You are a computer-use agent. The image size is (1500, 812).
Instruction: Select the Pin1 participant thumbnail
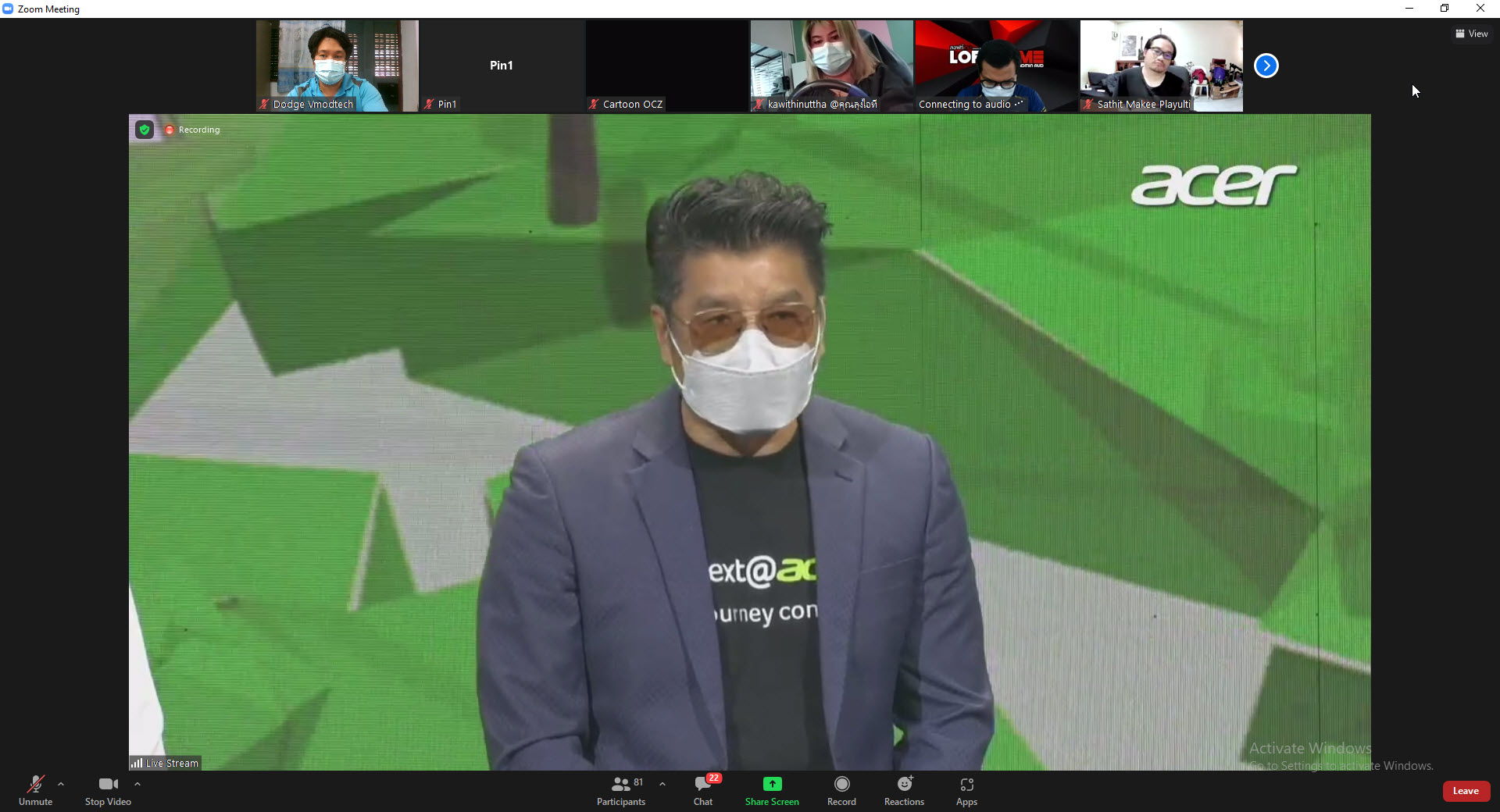[501, 66]
